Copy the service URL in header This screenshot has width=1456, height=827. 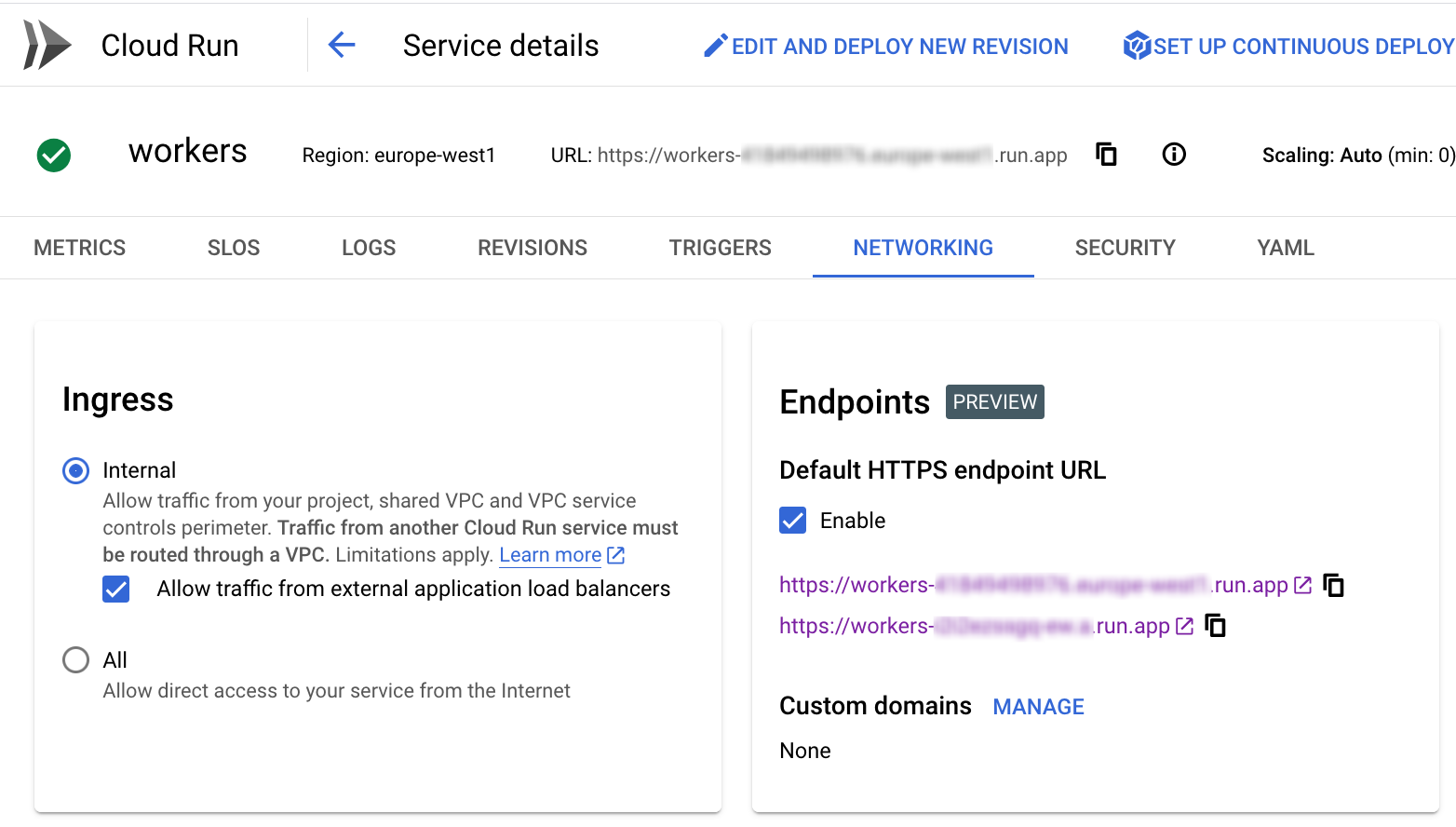pyautogui.click(x=1106, y=155)
